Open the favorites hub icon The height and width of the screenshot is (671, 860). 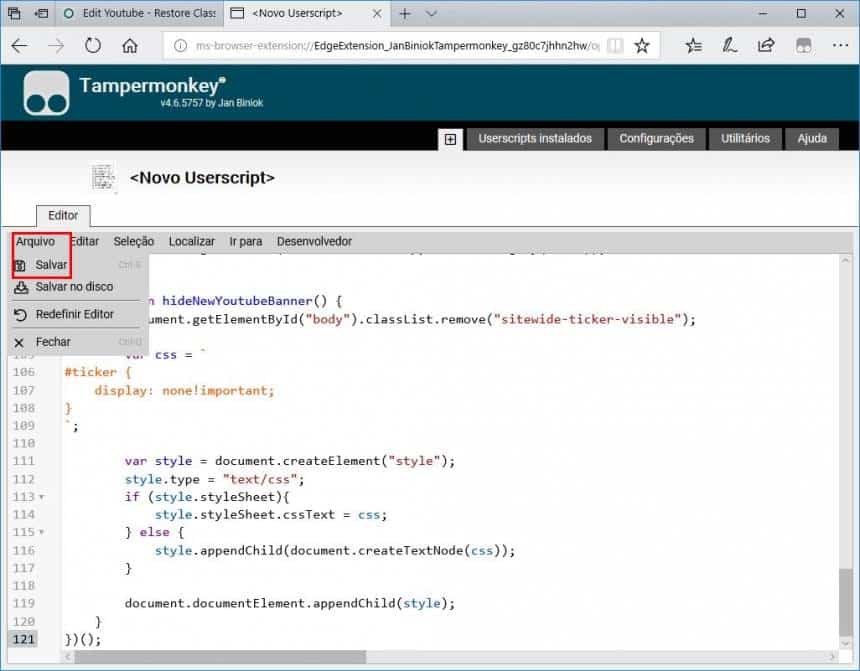[694, 46]
